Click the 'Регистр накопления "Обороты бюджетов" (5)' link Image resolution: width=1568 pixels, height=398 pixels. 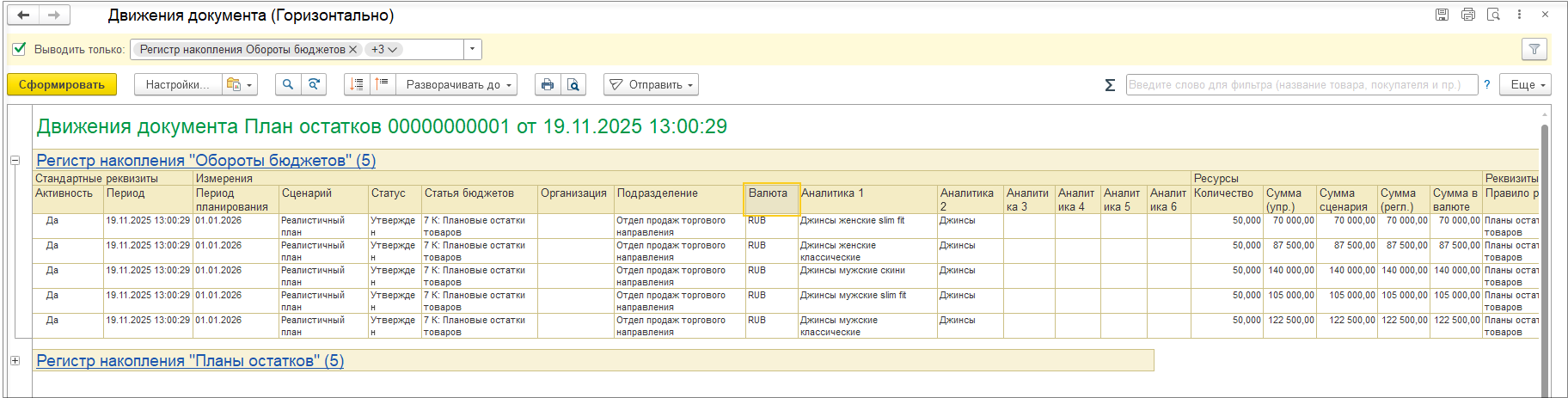click(x=205, y=161)
